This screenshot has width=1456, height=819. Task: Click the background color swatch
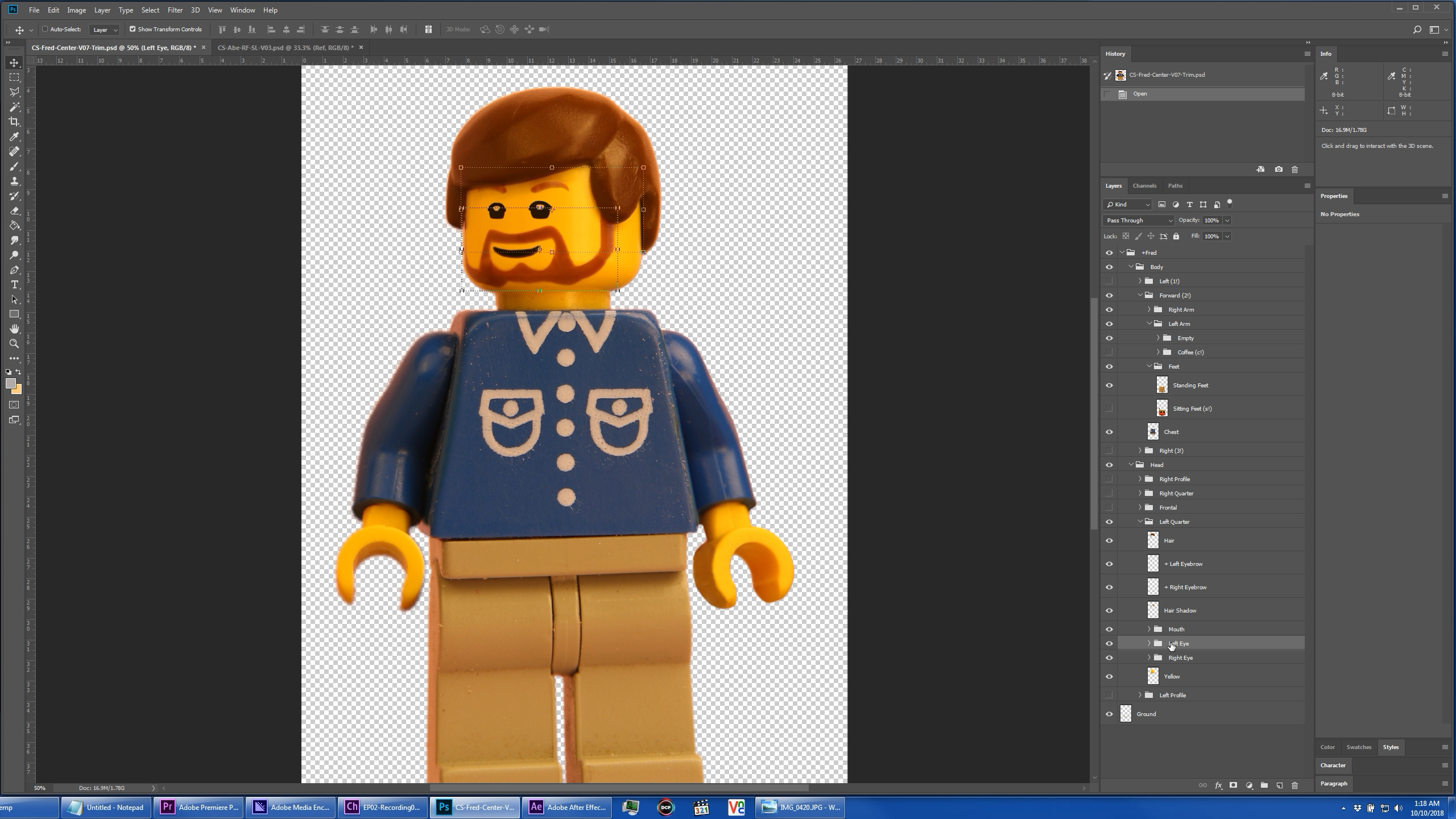[18, 391]
